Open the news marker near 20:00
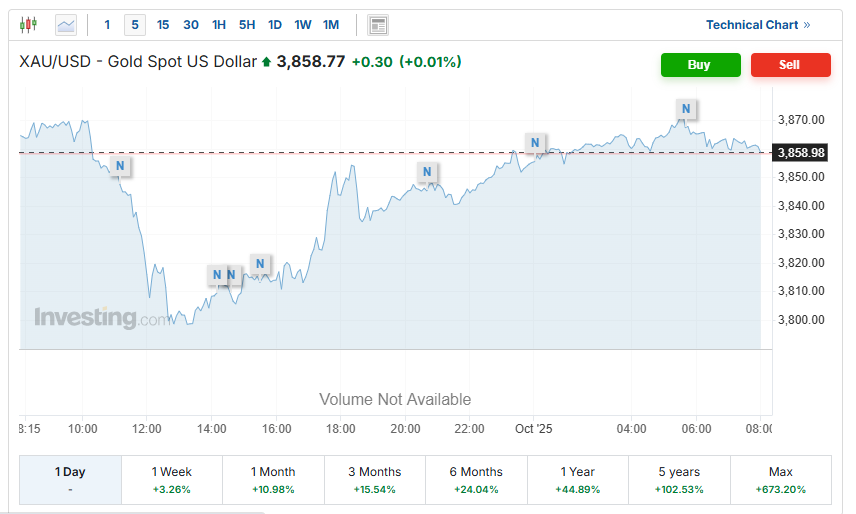Viewport: 856px width, 514px height. point(427,172)
